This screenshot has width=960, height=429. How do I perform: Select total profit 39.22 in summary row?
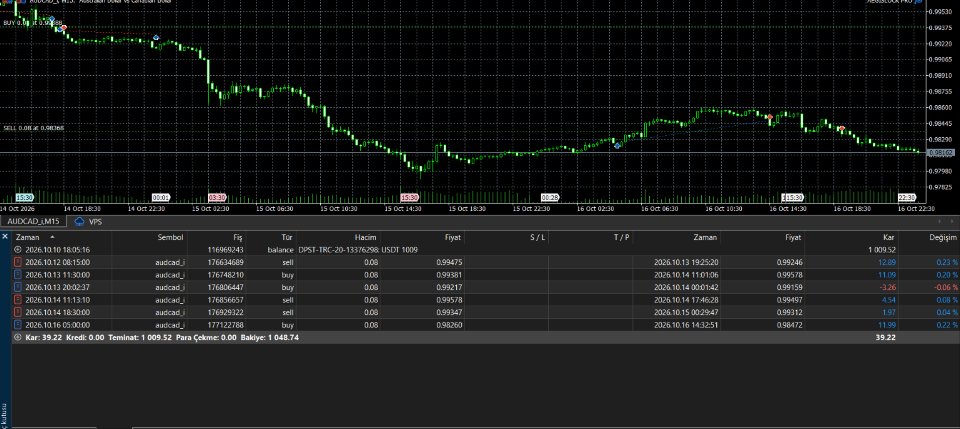887,337
